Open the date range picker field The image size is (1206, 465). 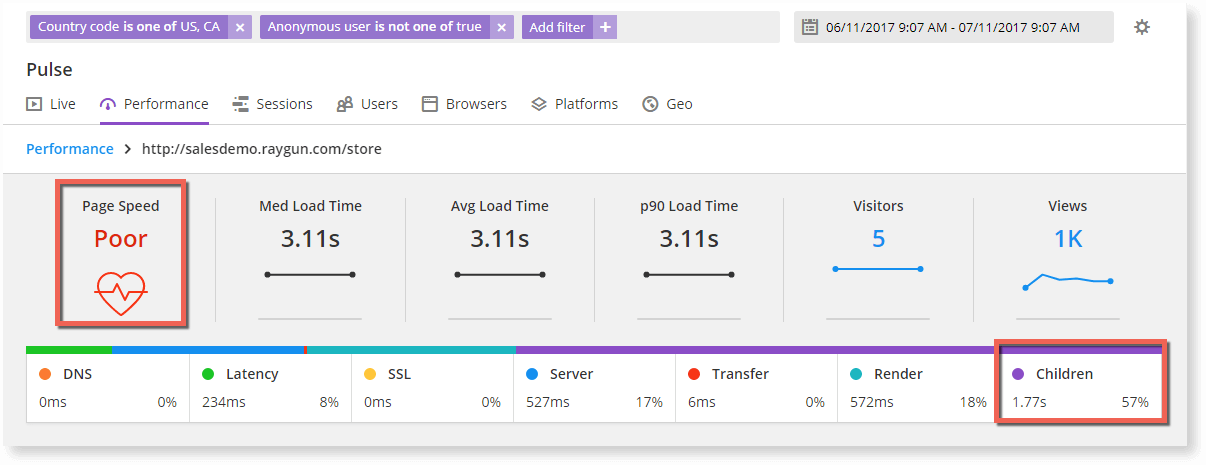tap(953, 28)
